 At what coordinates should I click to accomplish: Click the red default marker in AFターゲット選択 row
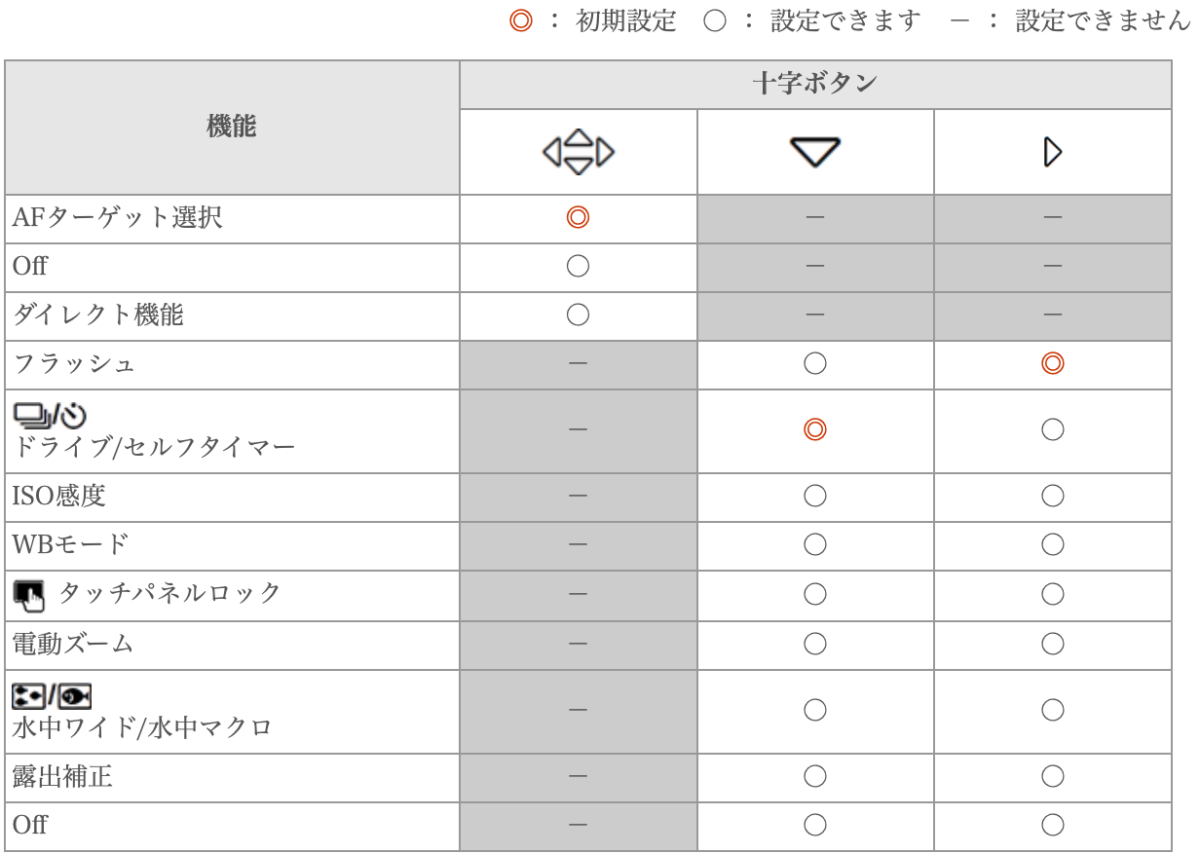[578, 217]
